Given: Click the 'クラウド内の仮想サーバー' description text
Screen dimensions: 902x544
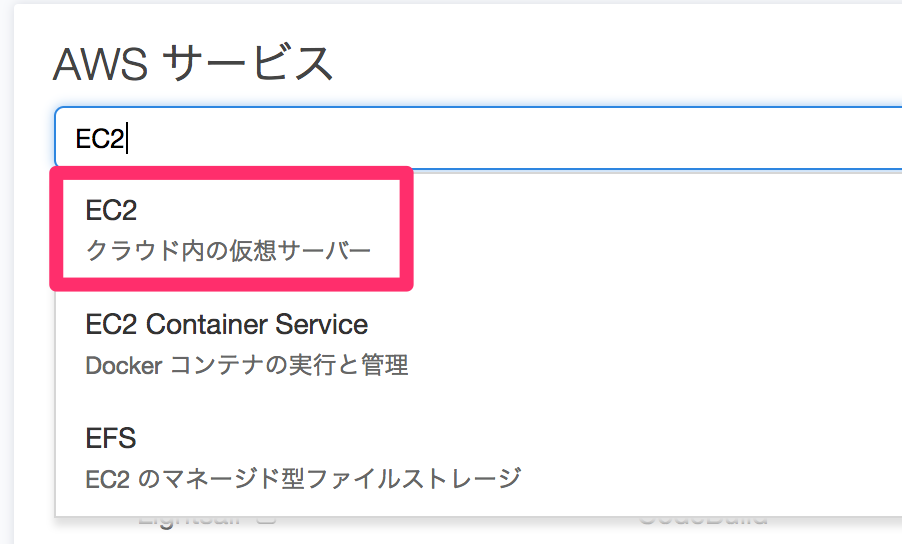Looking at the screenshot, I should 228,251.
